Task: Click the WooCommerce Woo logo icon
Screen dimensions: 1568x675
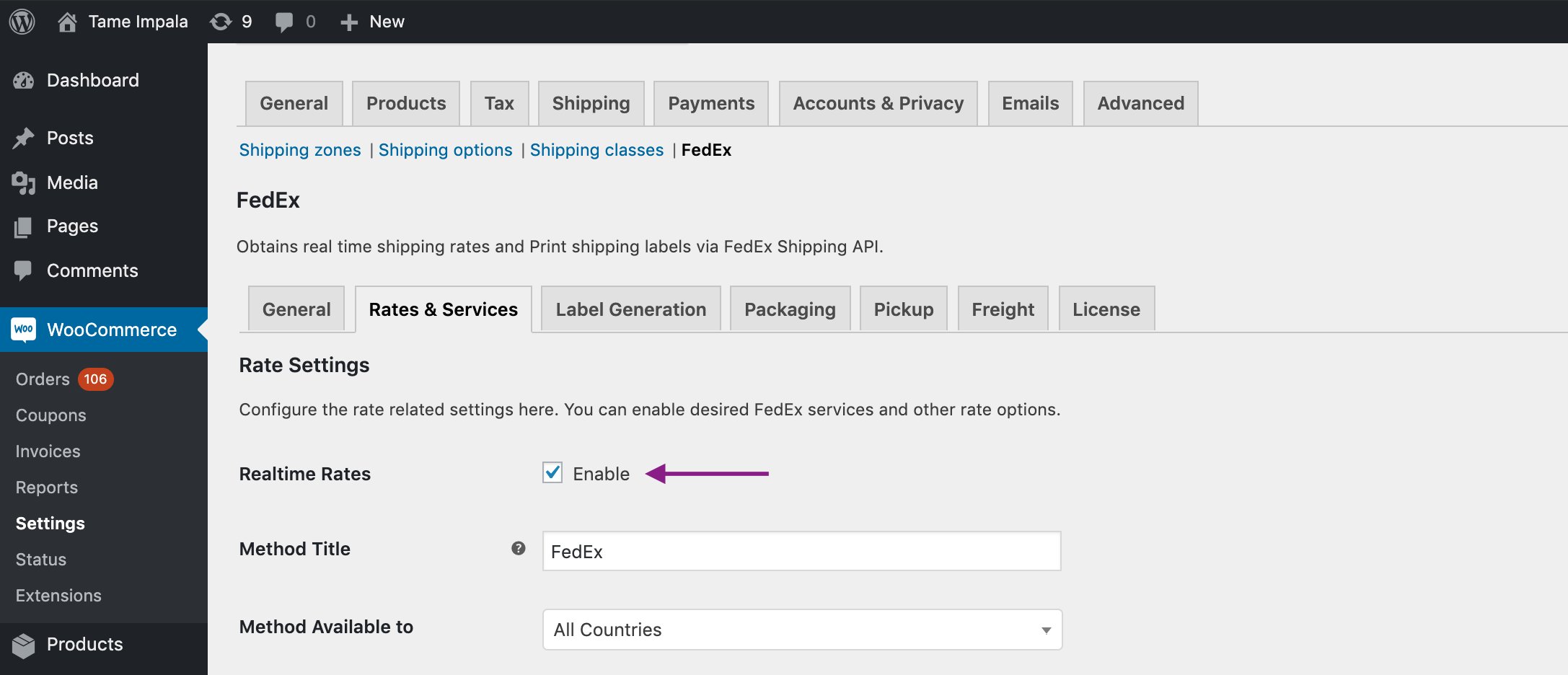Action: point(24,330)
